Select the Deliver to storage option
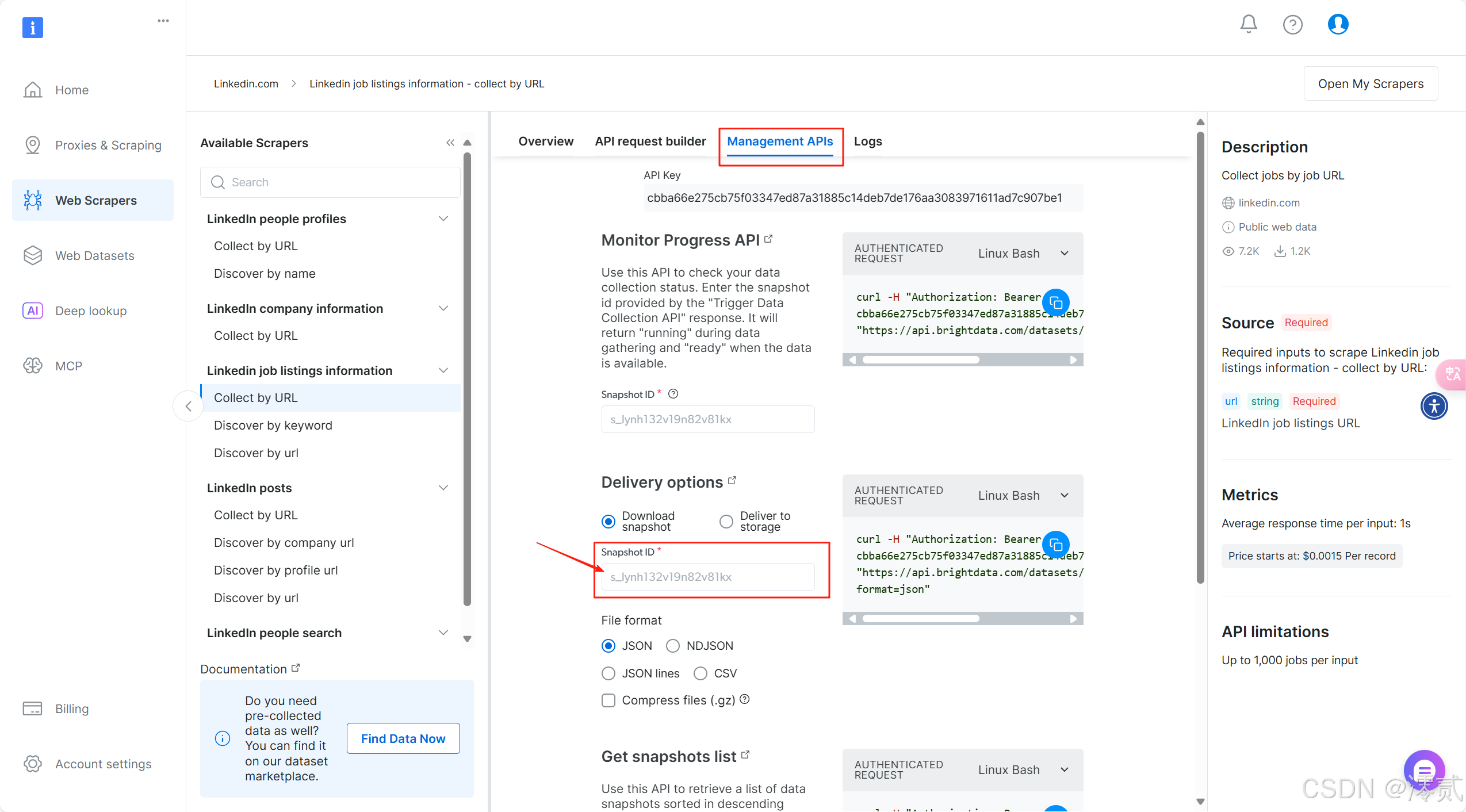 (x=726, y=521)
